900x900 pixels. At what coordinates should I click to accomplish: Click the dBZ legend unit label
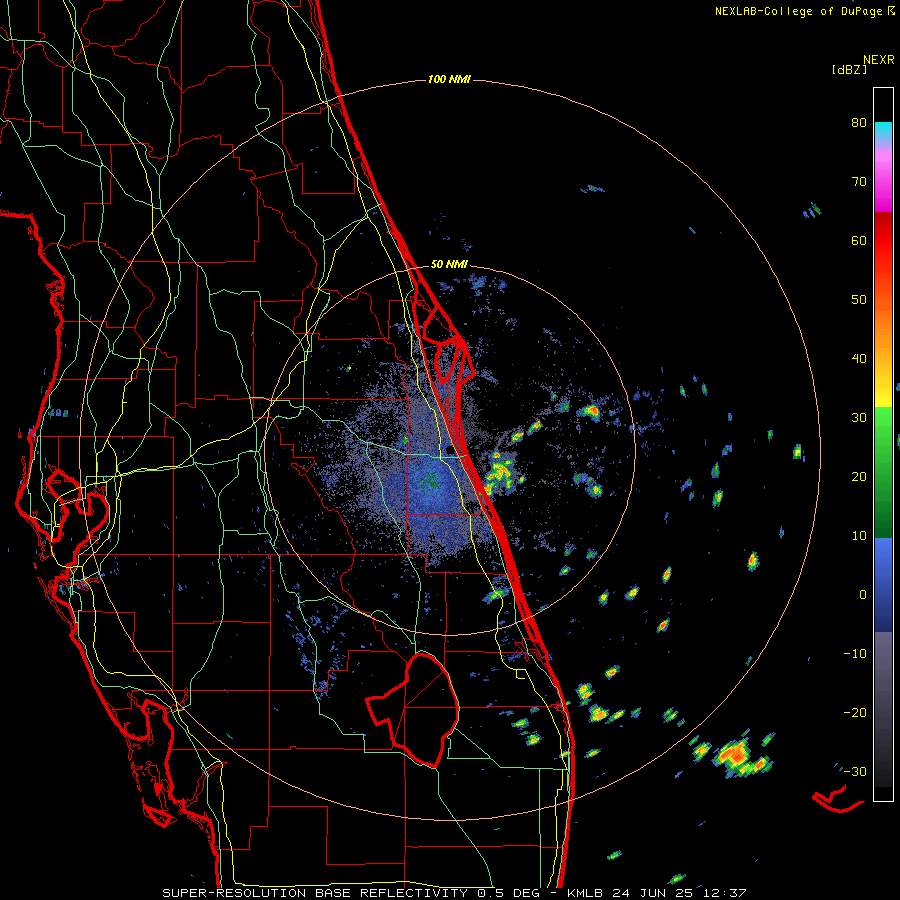pos(849,69)
